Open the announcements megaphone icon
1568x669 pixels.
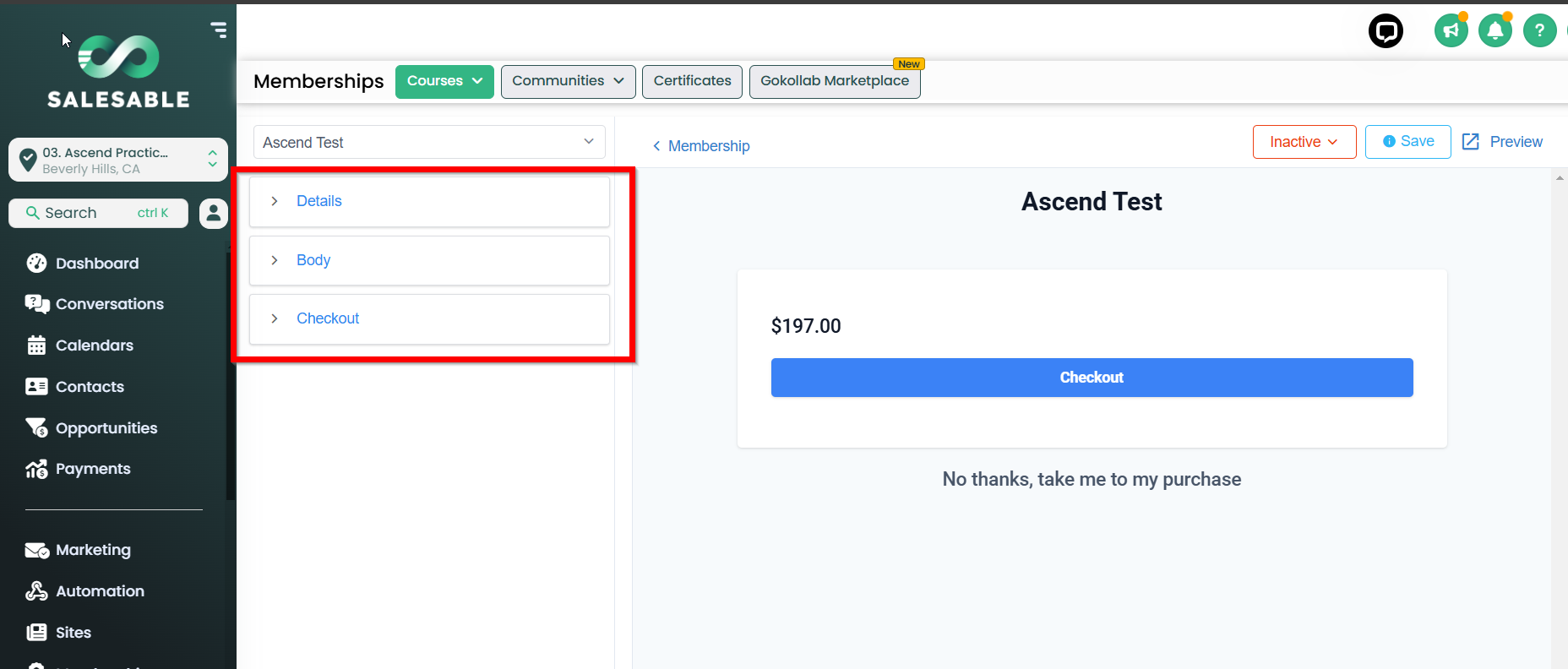point(1451,31)
